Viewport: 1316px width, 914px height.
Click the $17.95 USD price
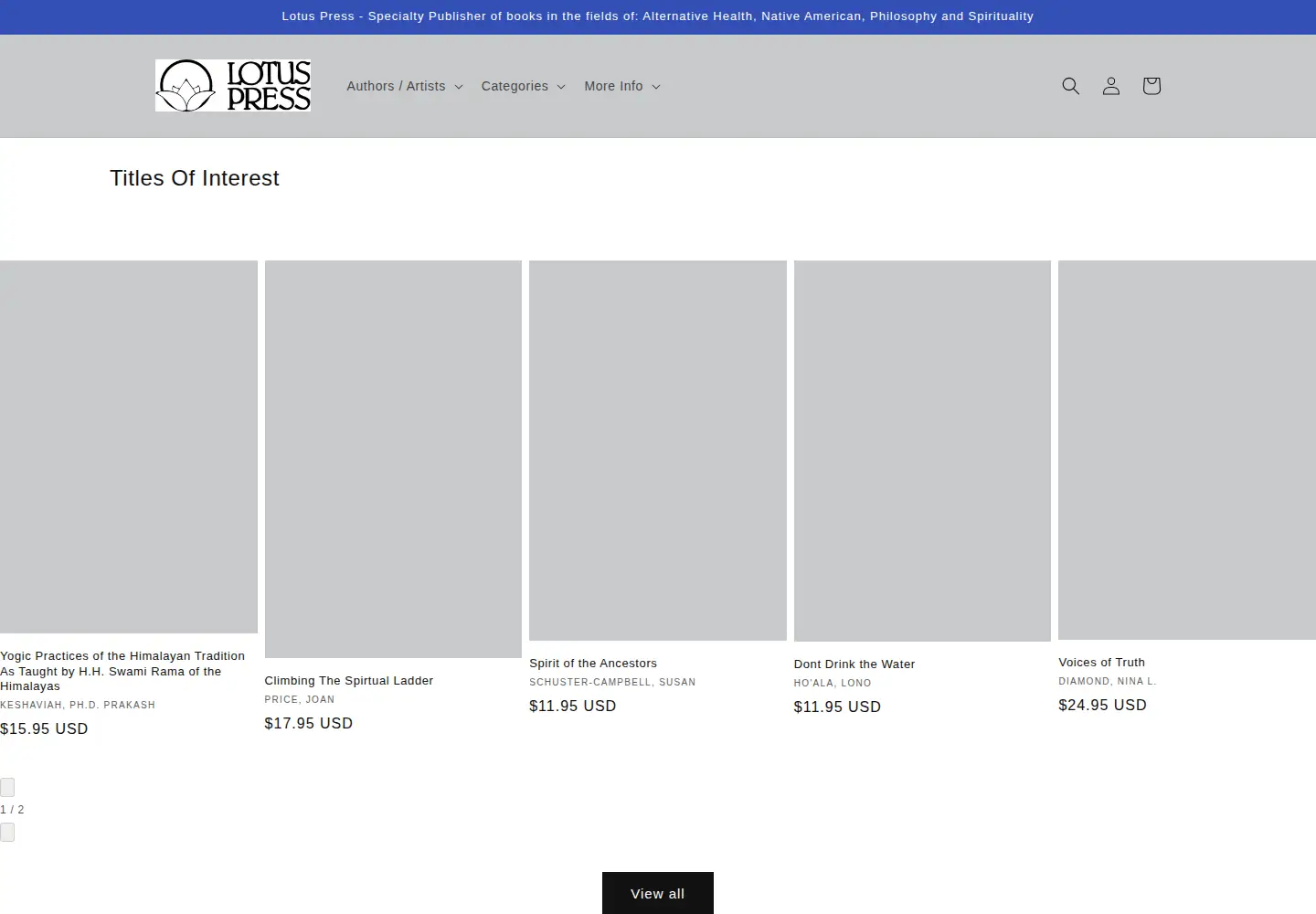coord(309,724)
